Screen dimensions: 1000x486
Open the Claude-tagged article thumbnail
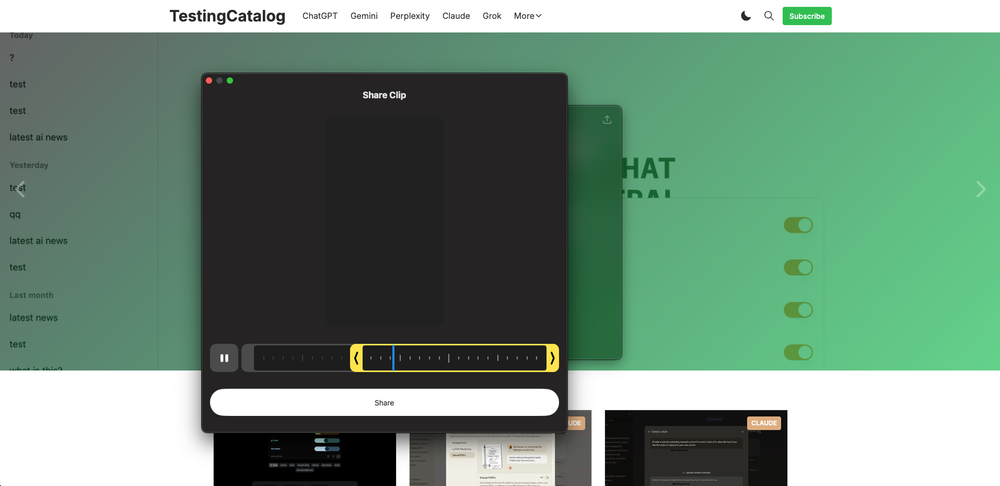(695, 450)
